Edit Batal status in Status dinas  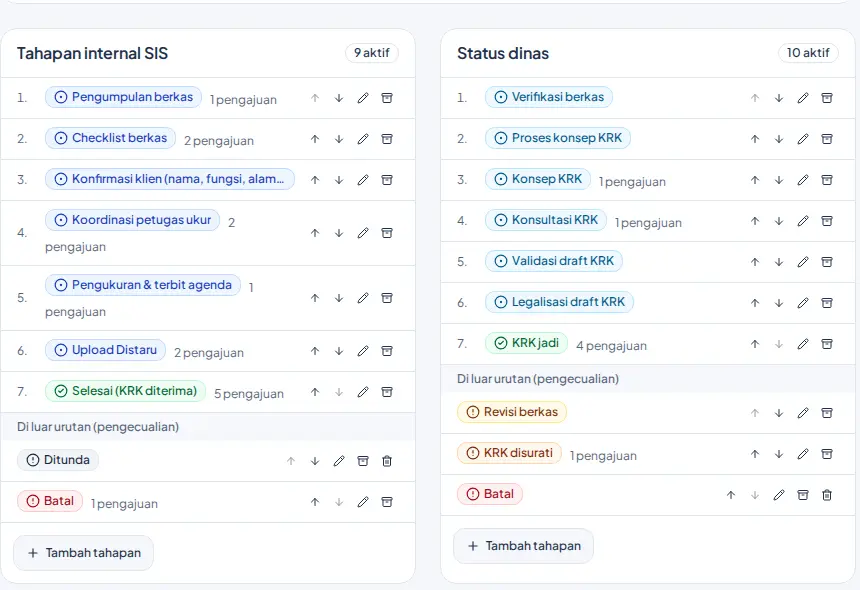point(779,495)
